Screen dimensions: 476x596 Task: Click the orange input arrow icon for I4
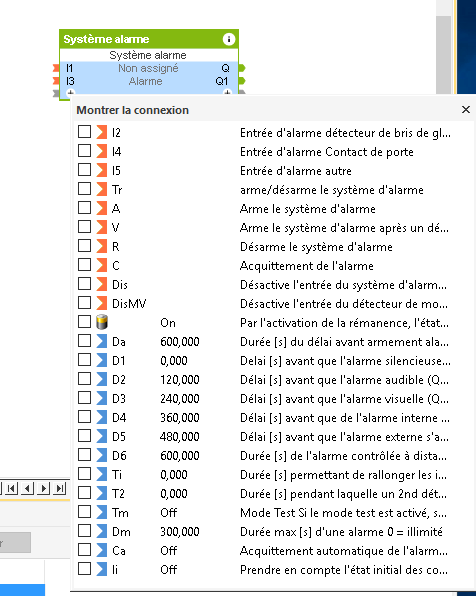pos(102,151)
